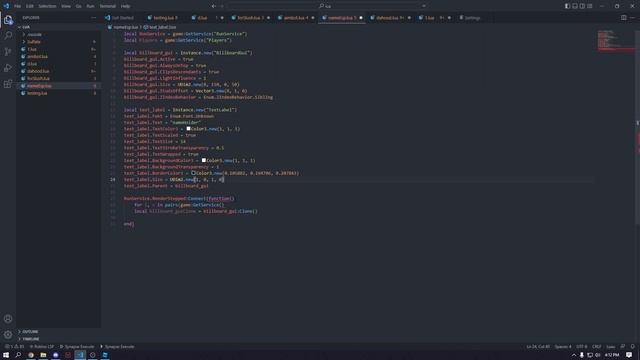Open Windows taskbar search
This screenshot has width=640, height=360.
pos(18,355)
